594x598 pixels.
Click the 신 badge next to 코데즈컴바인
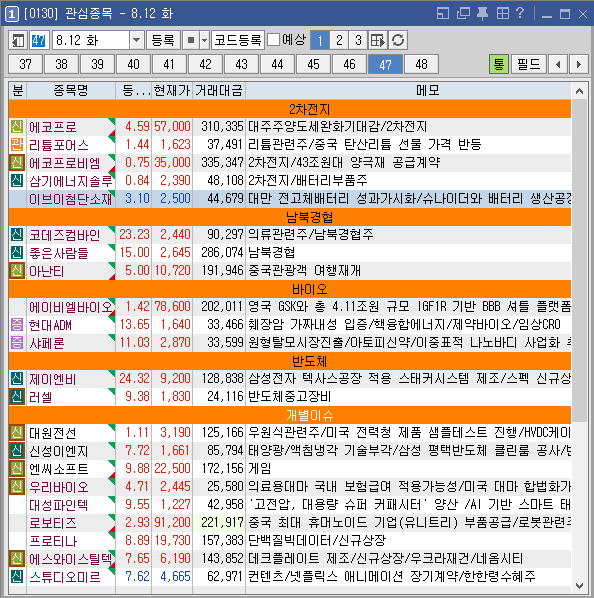click(17, 235)
